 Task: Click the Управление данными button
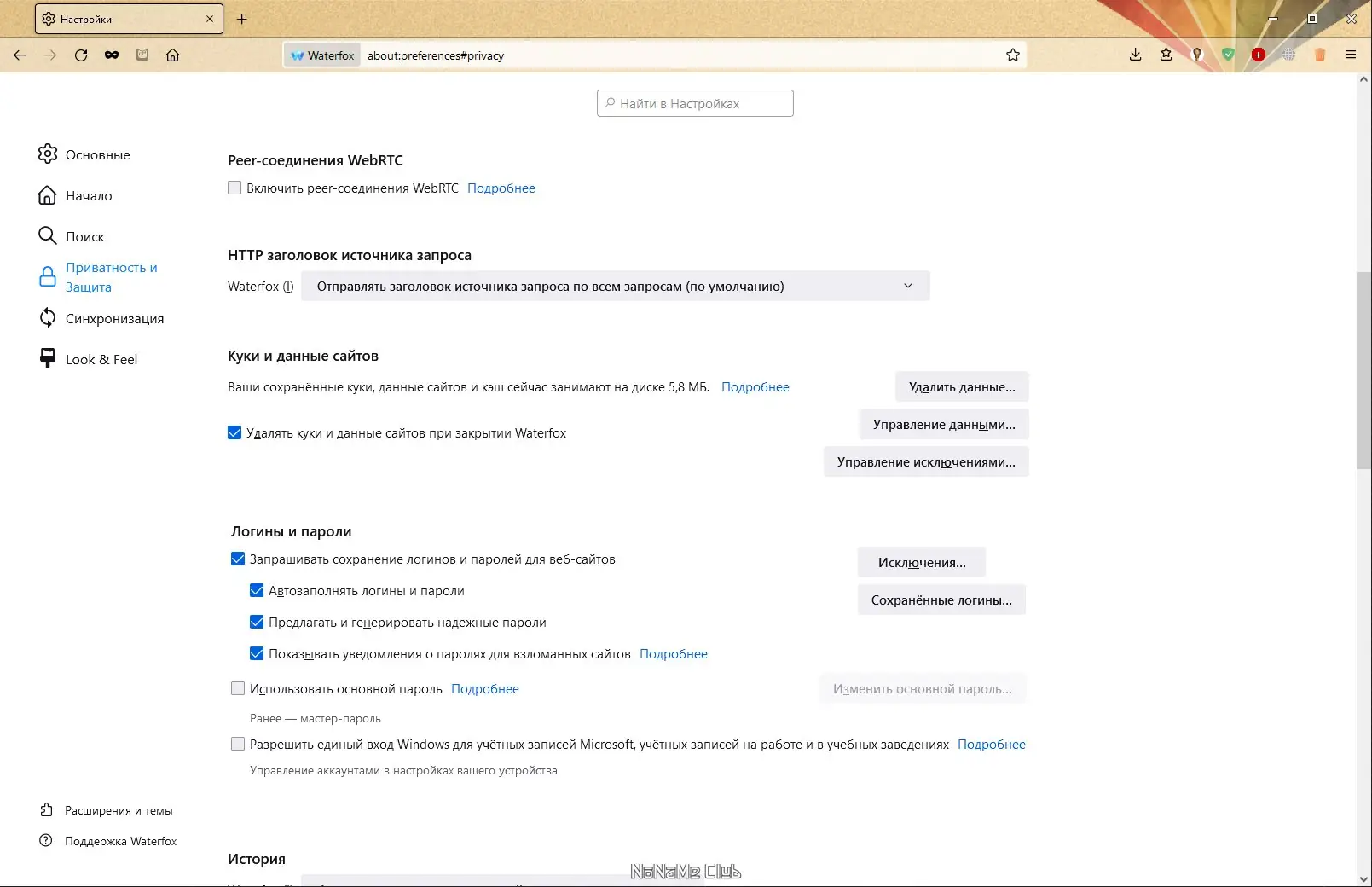click(x=944, y=425)
